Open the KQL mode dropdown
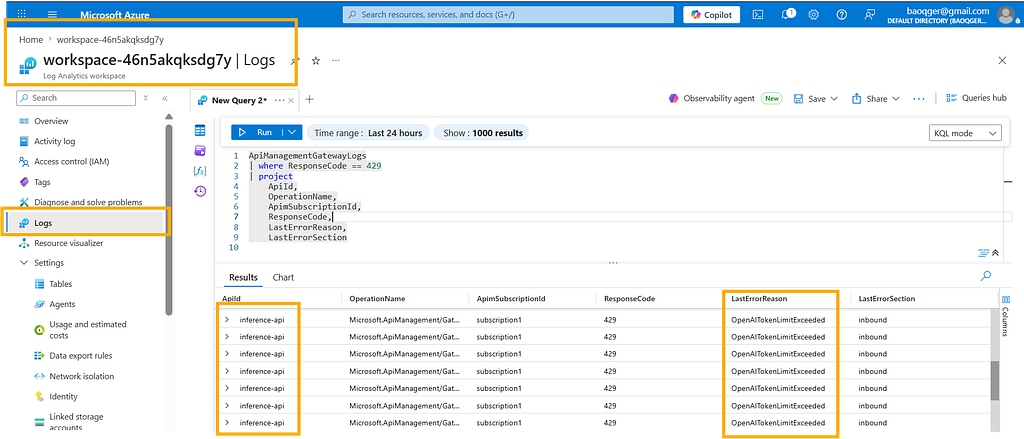 tap(965, 133)
